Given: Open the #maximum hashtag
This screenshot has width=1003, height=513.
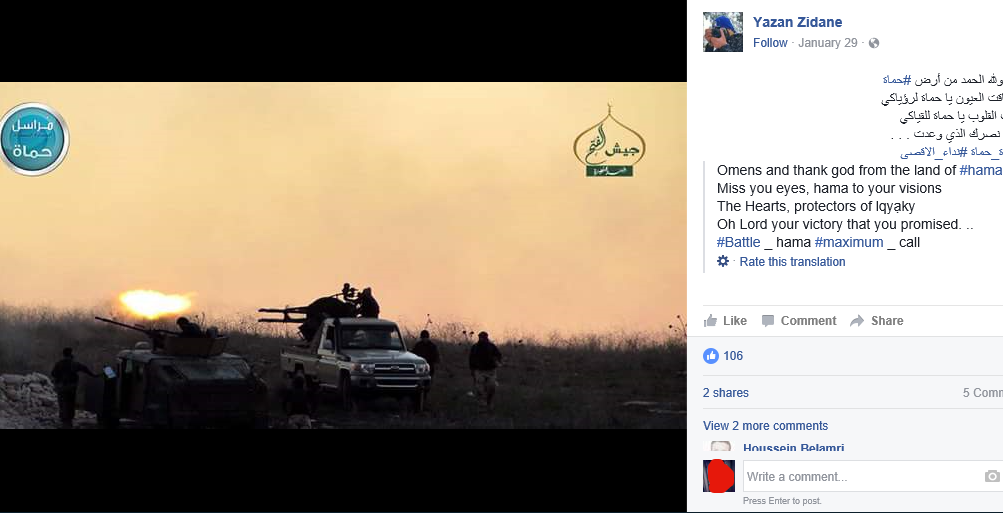Looking at the screenshot, I should click(848, 242).
